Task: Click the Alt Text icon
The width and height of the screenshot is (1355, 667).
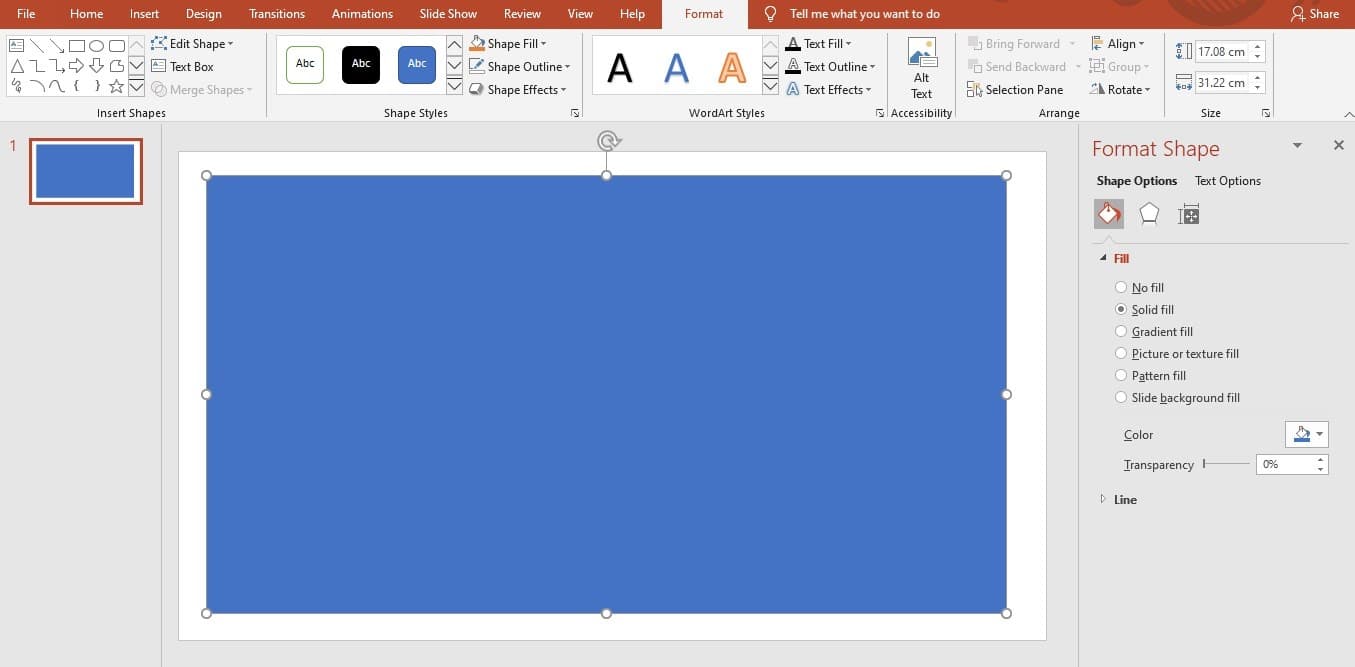Action: (921, 67)
